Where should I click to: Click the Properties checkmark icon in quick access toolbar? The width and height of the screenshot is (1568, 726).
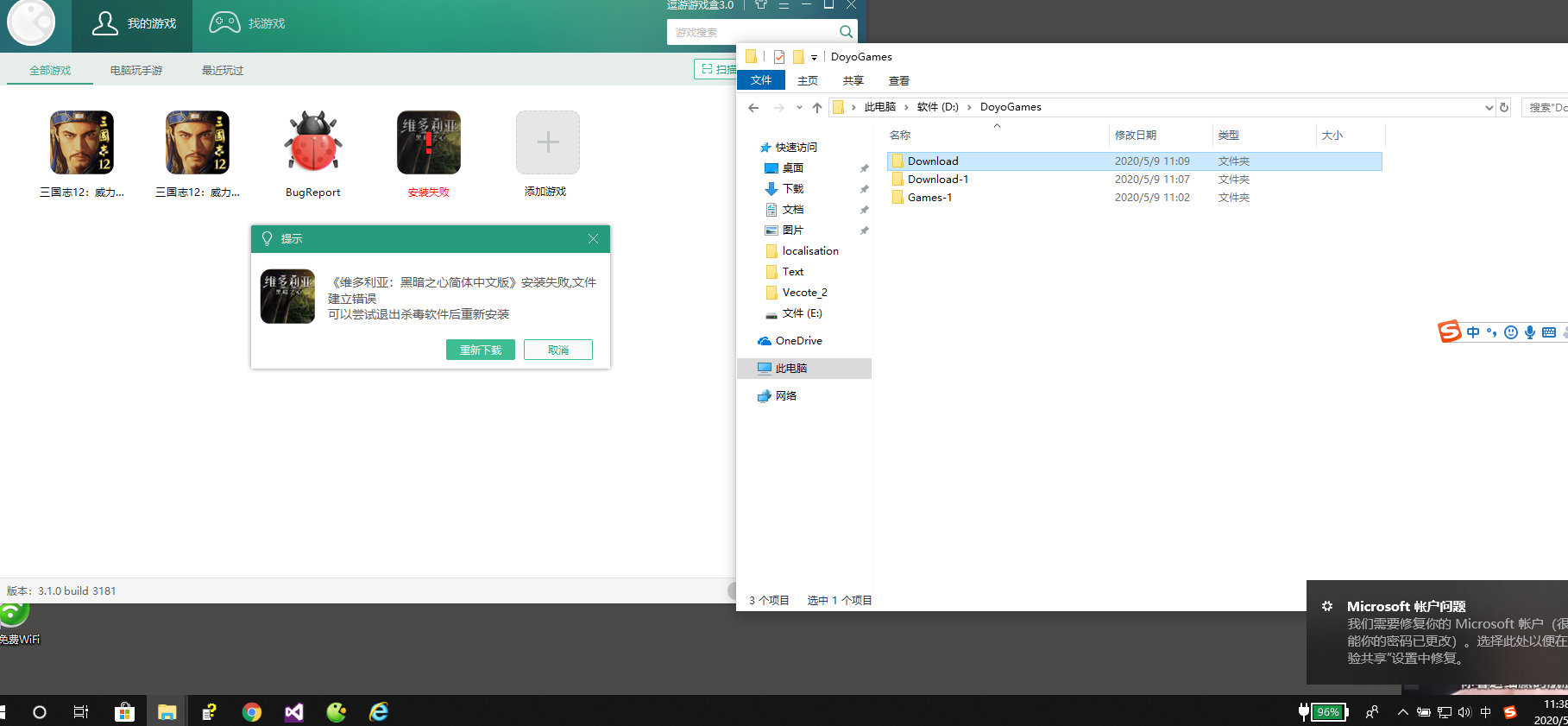click(x=779, y=57)
